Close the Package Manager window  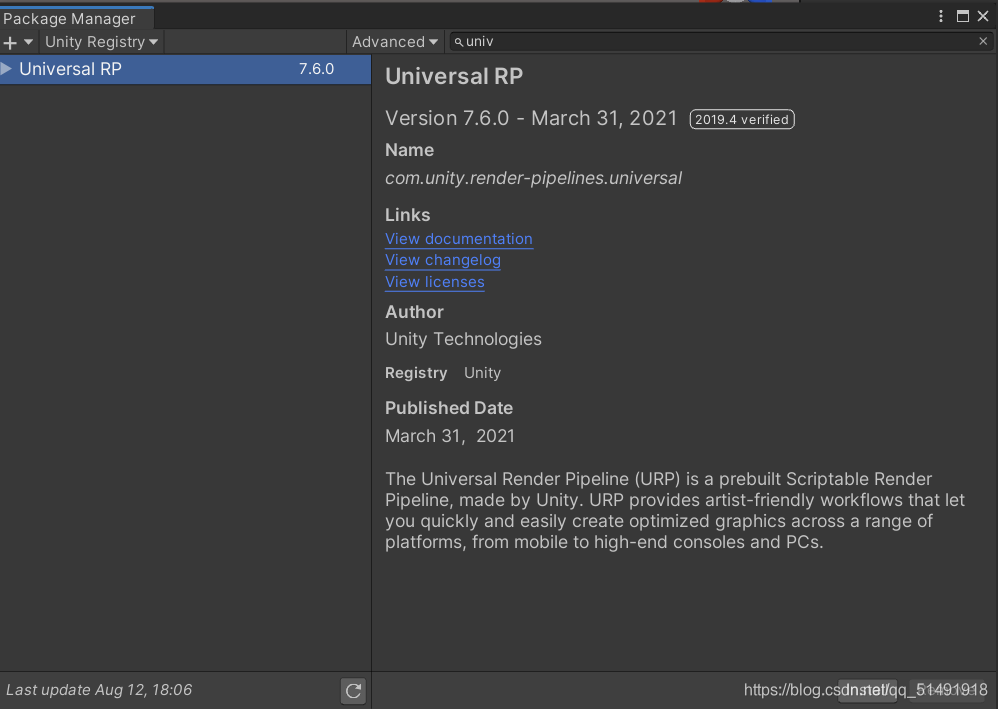click(x=983, y=17)
